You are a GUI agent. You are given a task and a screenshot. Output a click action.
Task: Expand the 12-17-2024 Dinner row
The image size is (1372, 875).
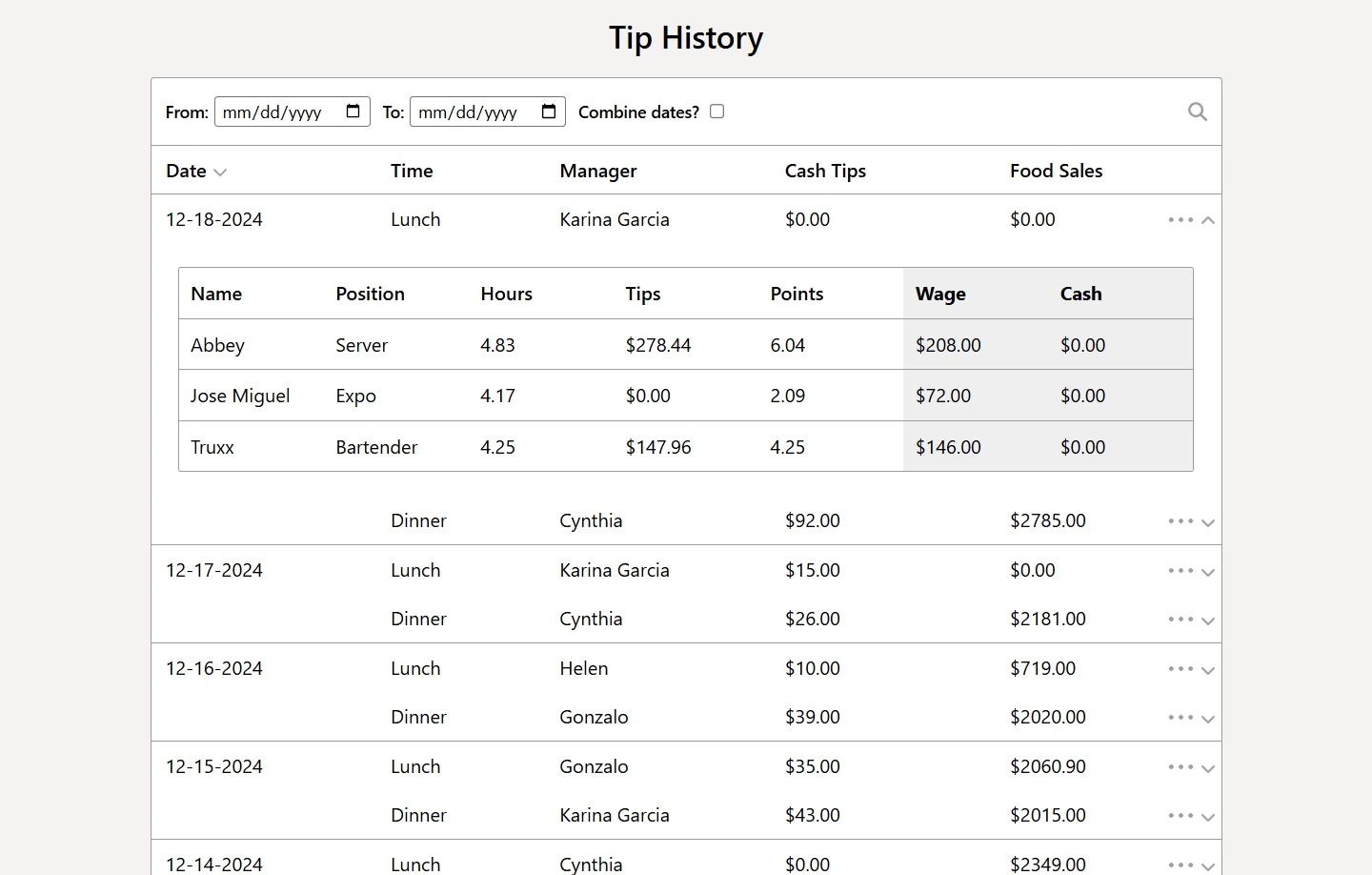click(1208, 620)
